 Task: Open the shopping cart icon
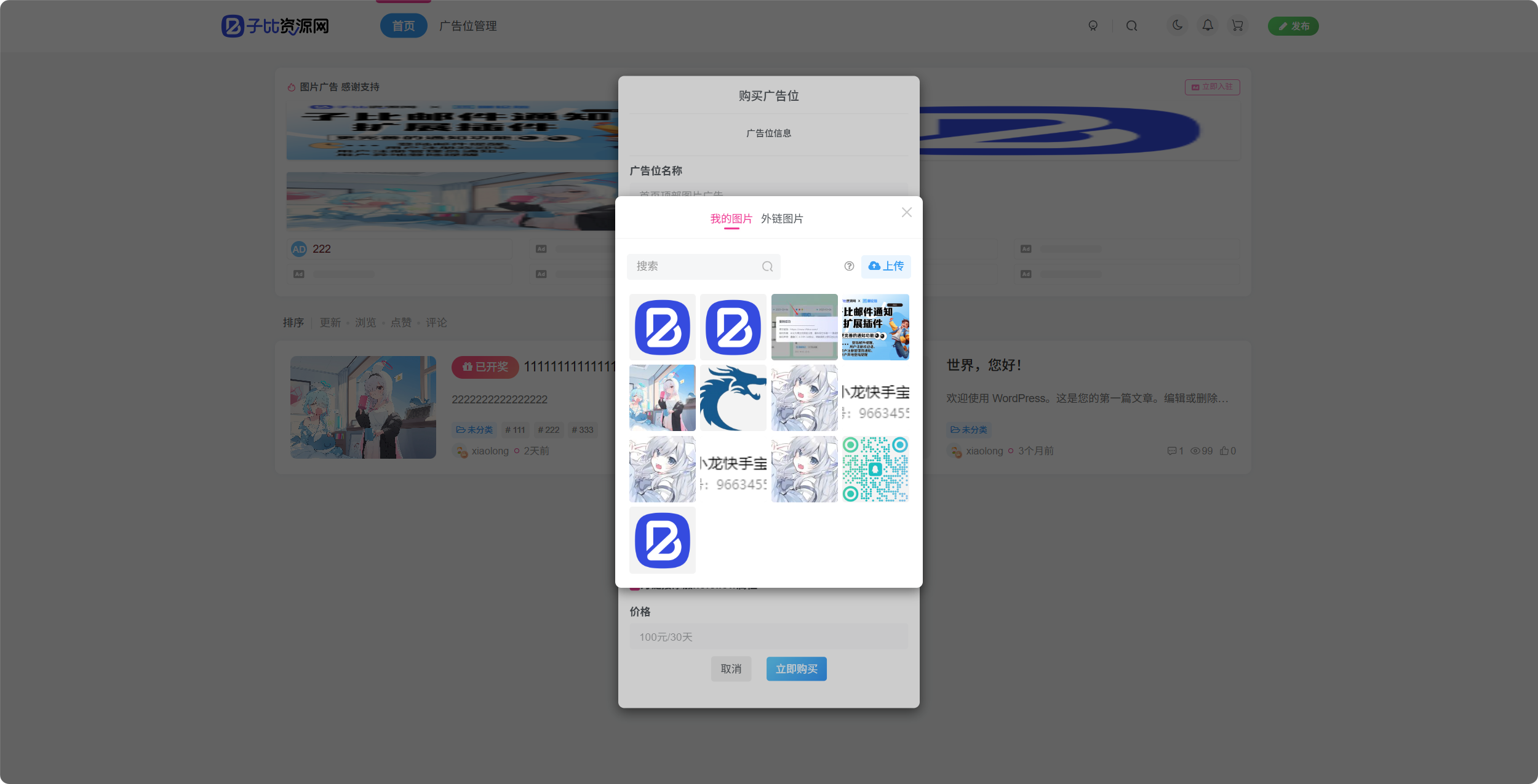(x=1237, y=25)
